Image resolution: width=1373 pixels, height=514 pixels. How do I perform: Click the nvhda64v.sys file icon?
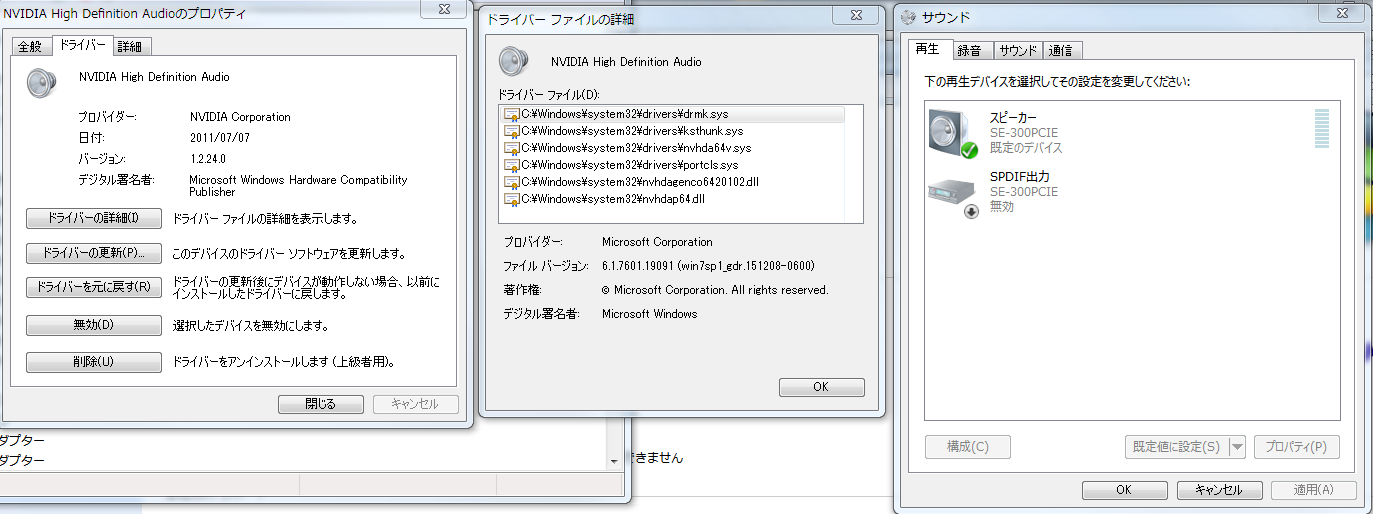click(511, 148)
